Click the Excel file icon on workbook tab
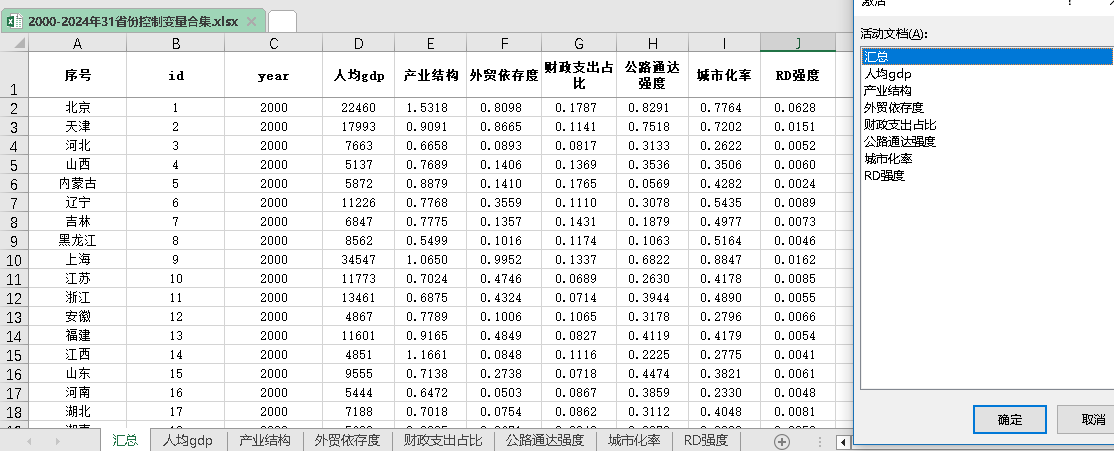Image resolution: width=1114 pixels, height=451 pixels. [x=14, y=21]
